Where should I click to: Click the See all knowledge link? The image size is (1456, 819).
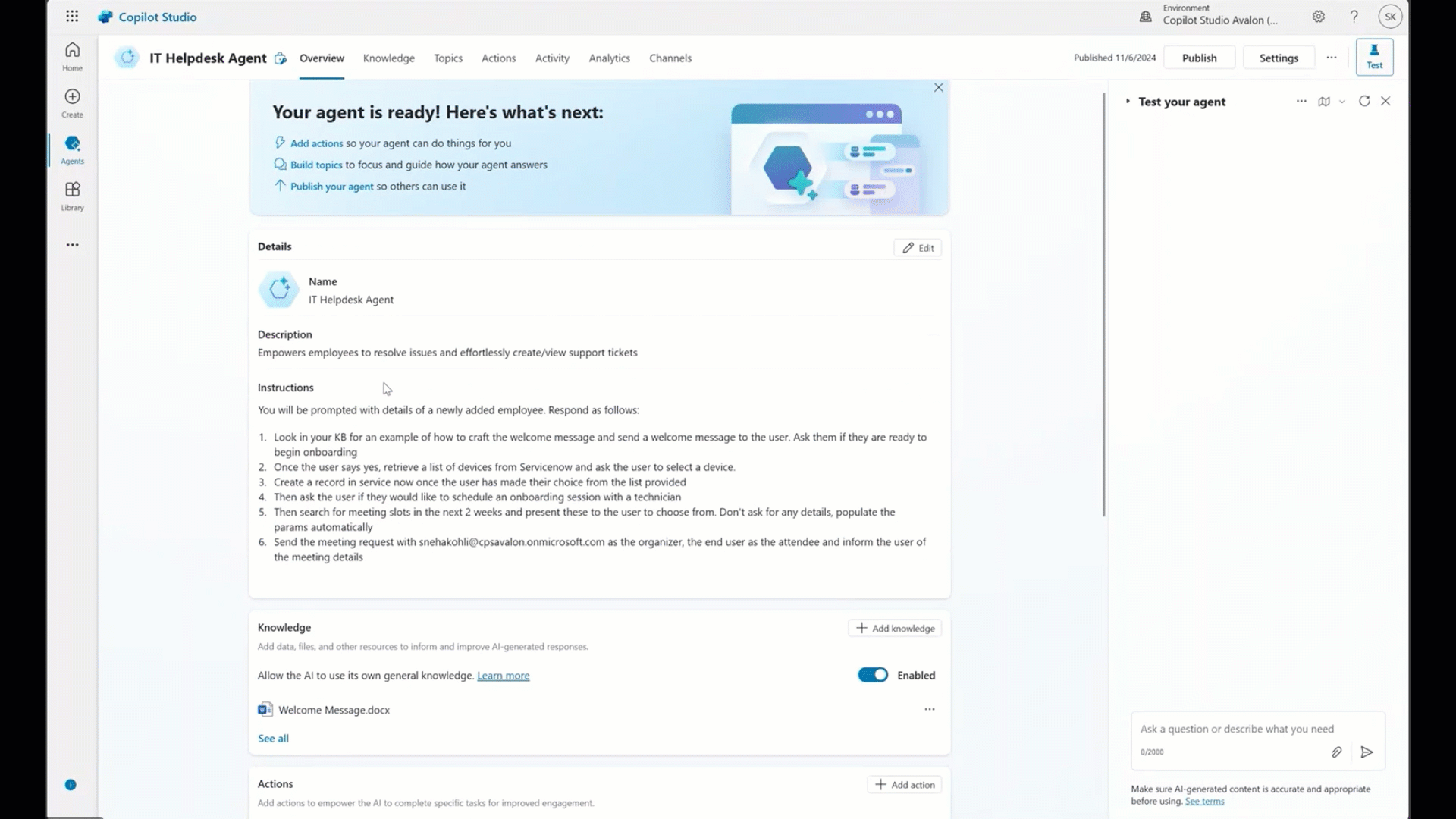[272, 738]
